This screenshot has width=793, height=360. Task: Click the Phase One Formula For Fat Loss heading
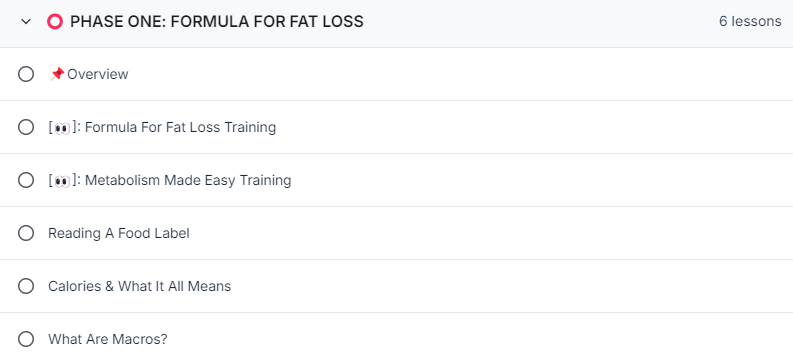click(216, 22)
